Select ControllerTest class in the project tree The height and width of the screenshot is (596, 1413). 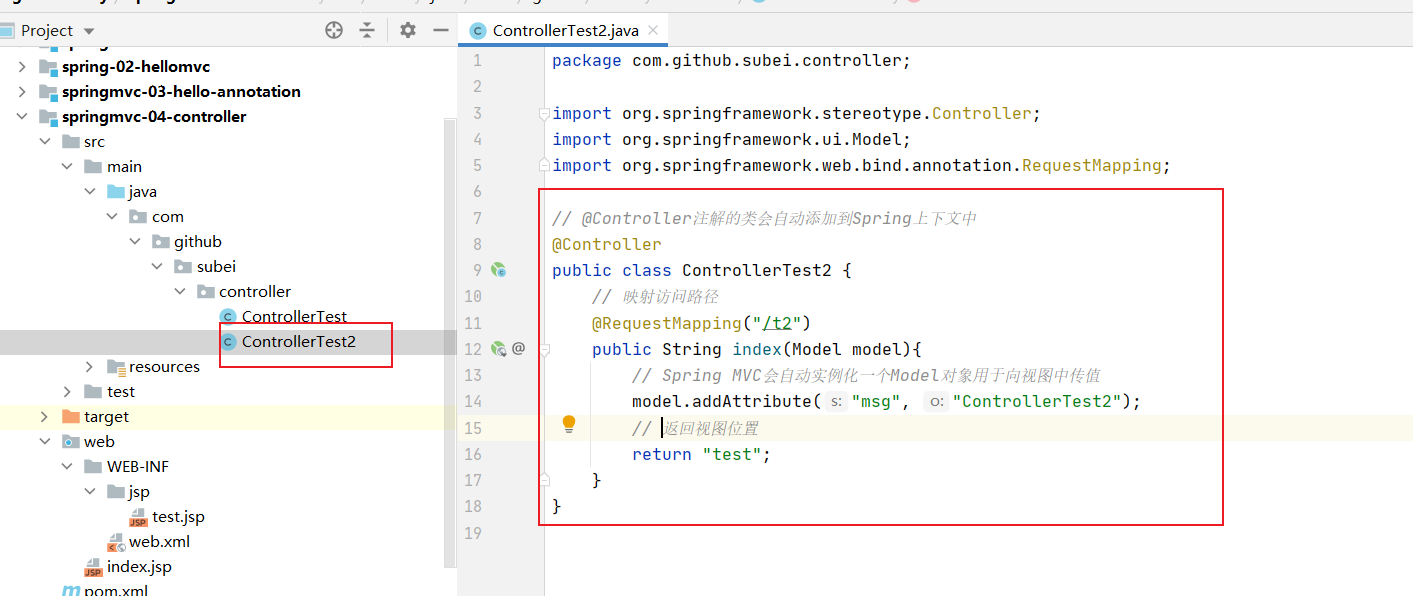click(x=294, y=317)
